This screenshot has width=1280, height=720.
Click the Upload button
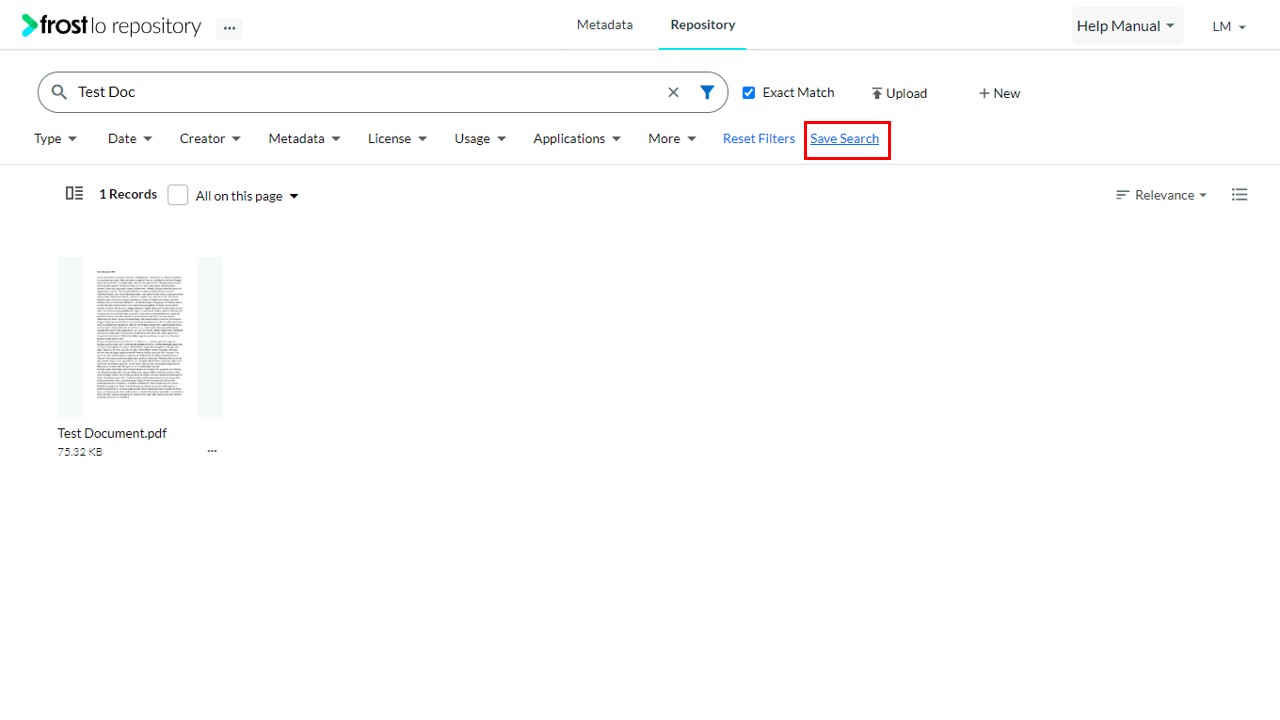(x=899, y=93)
